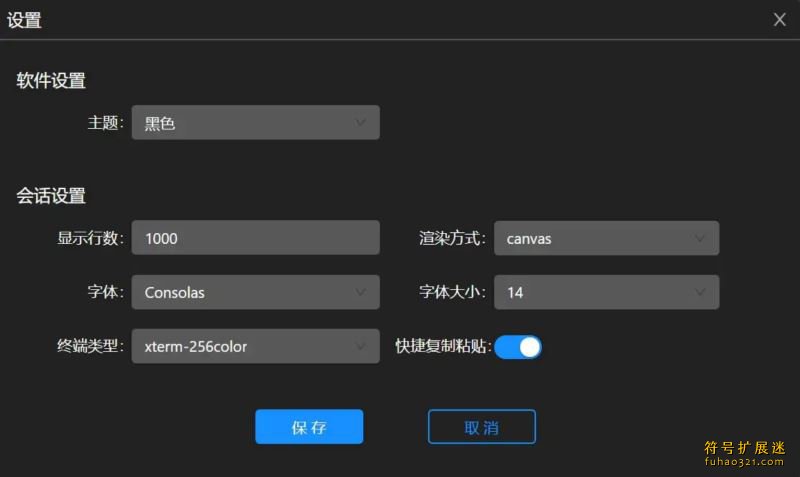
Task: Click the 快捷复制粘贴 label text
Action: pos(443,346)
